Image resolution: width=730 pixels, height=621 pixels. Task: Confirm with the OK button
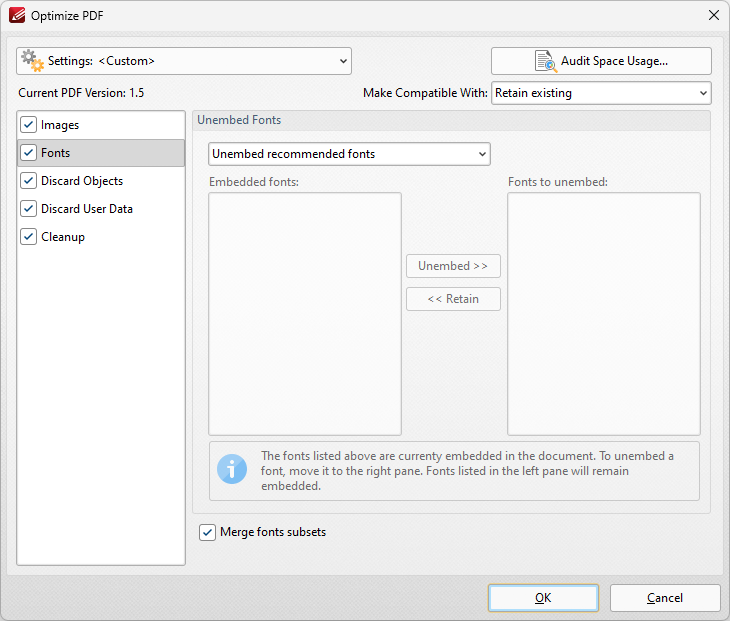point(543,598)
